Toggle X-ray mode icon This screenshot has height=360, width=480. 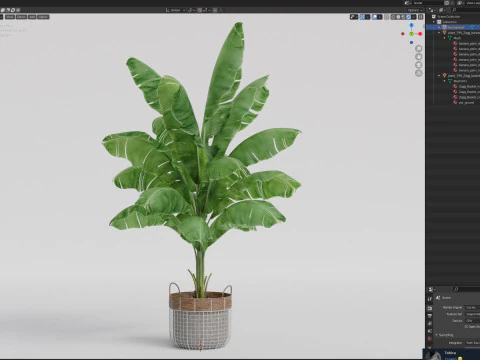point(387,17)
